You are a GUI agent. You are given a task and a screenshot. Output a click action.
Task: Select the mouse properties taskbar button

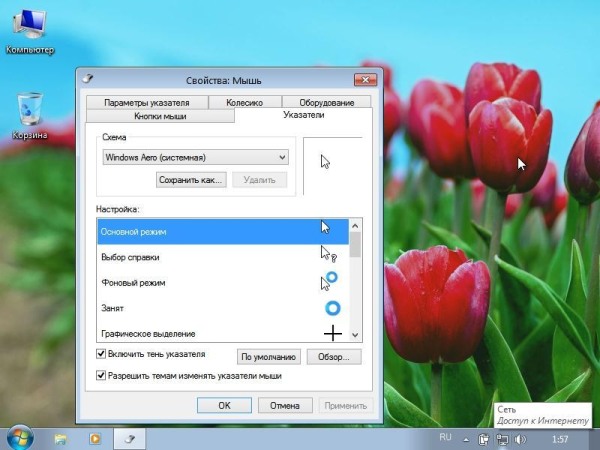click(x=130, y=439)
